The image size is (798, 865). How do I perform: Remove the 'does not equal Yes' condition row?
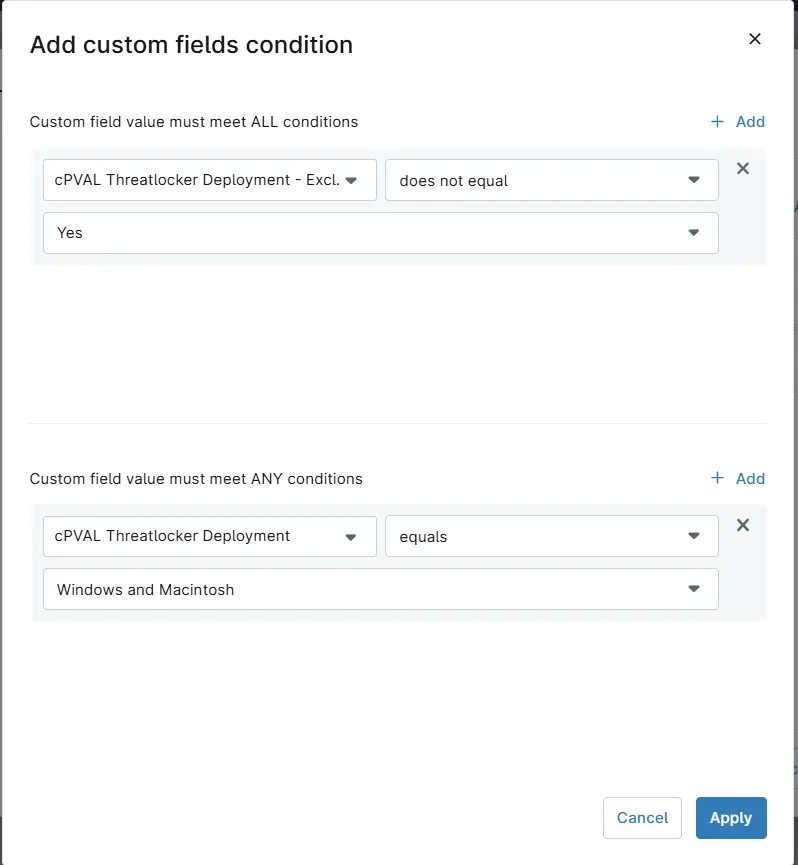click(743, 168)
